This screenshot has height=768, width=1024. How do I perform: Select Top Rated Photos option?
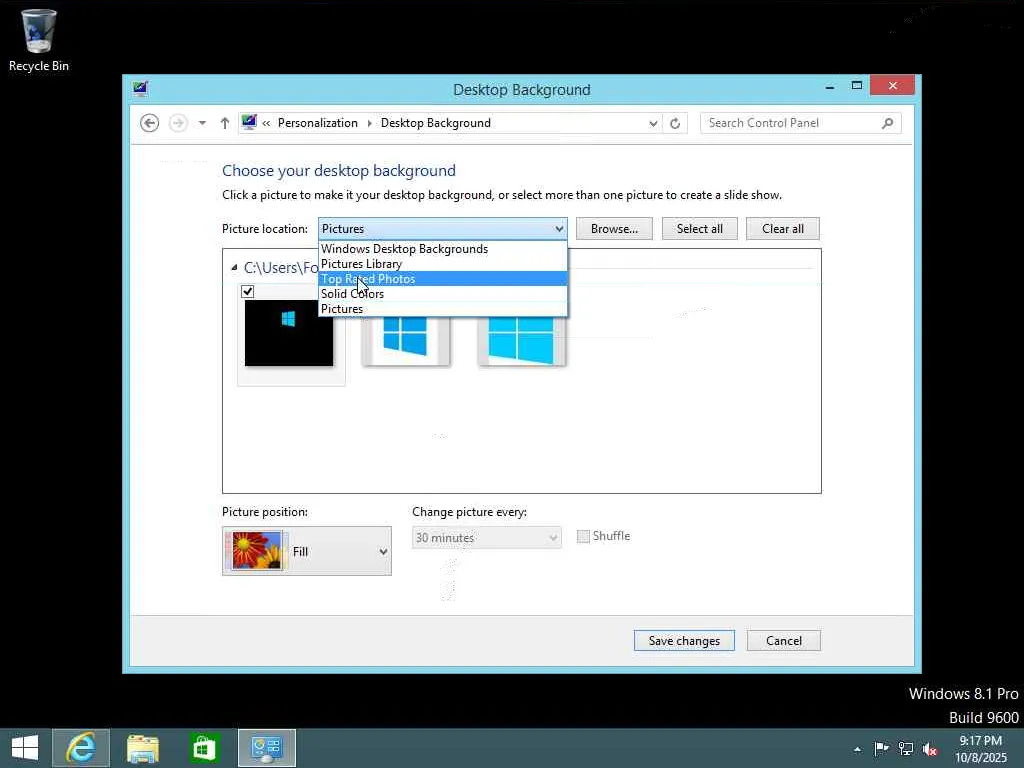point(443,279)
